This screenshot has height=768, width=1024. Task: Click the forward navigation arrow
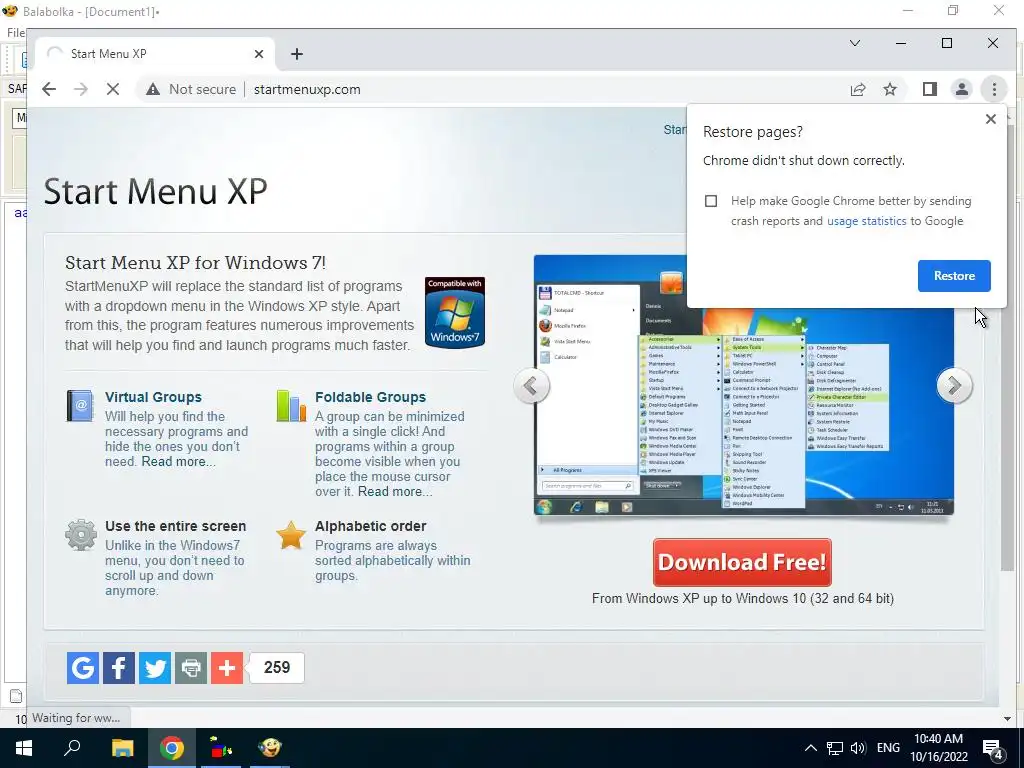(81, 89)
